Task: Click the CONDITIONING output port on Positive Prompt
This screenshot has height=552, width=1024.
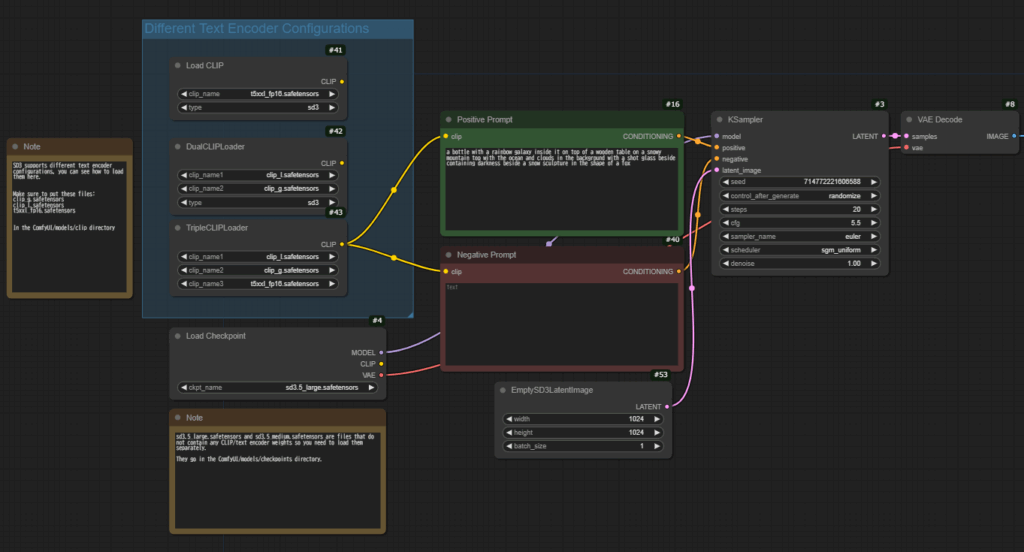Action: point(679,137)
